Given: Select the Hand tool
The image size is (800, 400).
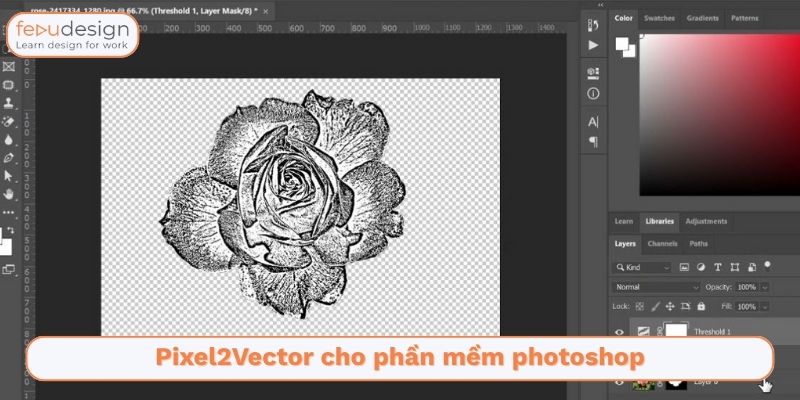Looking at the screenshot, I should [9, 194].
